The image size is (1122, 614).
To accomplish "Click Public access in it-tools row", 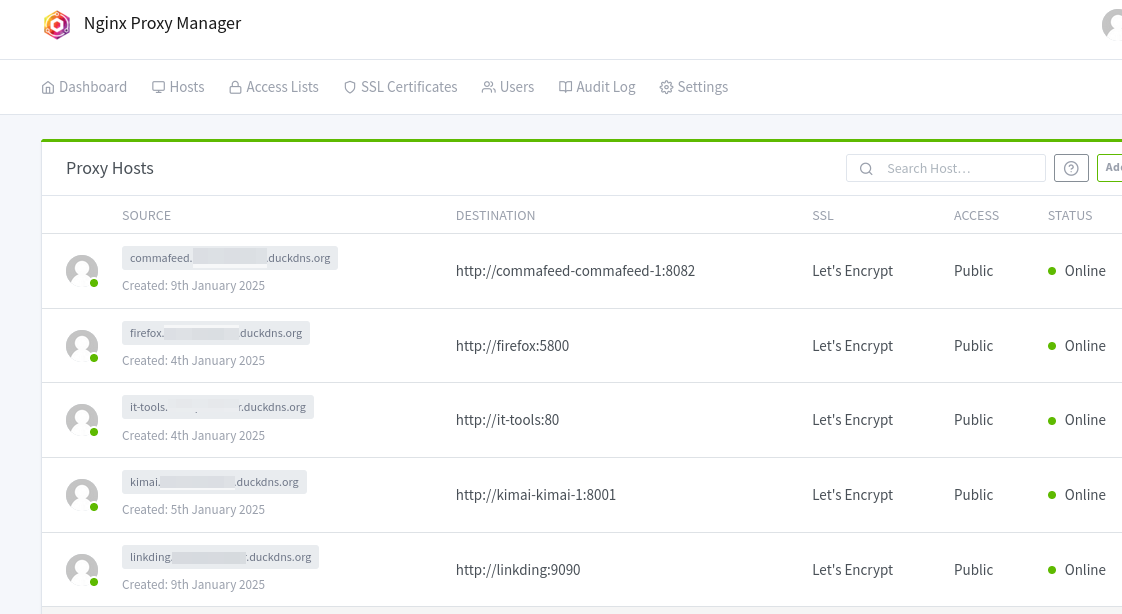I will (x=973, y=420).
